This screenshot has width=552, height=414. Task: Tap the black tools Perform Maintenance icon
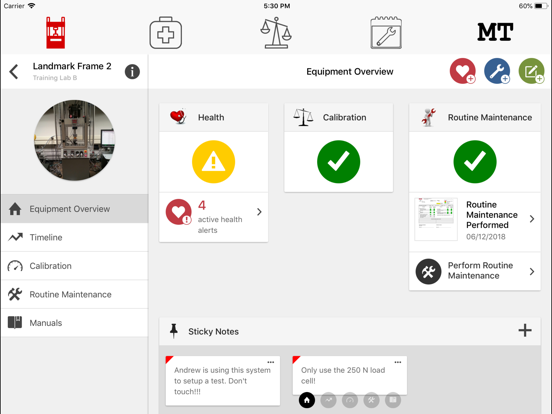click(x=428, y=271)
